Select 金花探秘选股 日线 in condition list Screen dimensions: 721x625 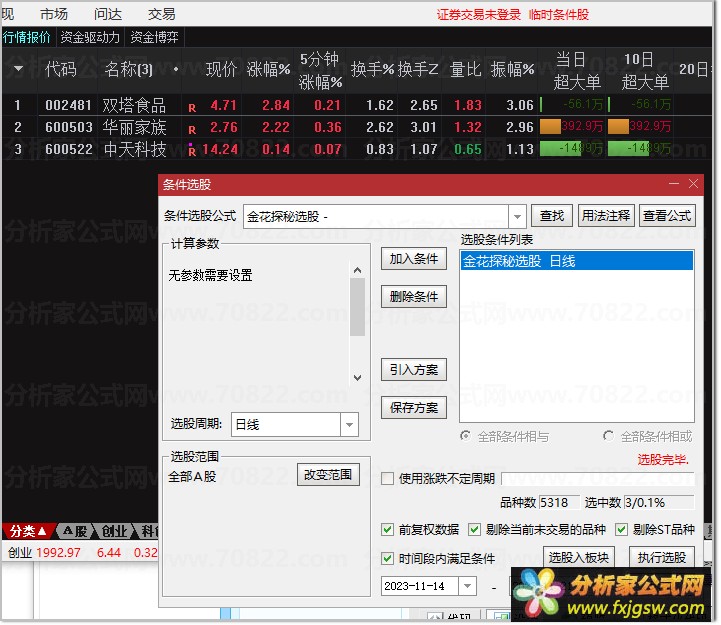577,261
